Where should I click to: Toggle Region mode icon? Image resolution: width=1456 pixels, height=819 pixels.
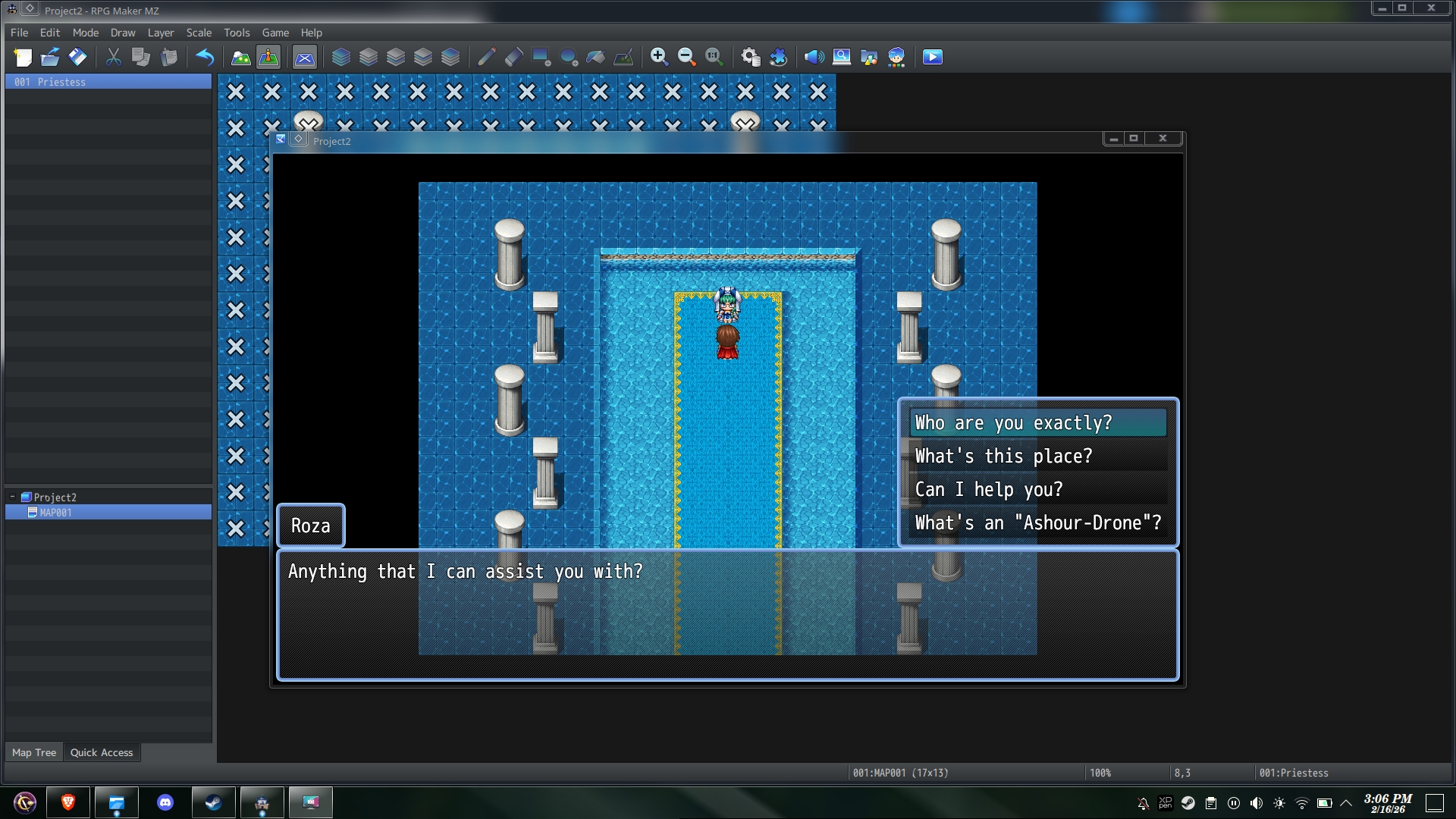point(305,57)
